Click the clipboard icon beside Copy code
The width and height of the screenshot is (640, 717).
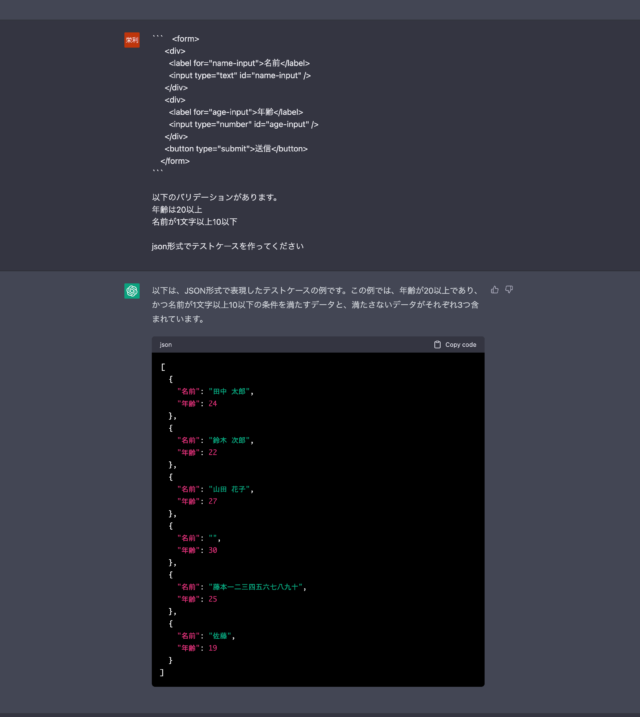[x=437, y=344]
